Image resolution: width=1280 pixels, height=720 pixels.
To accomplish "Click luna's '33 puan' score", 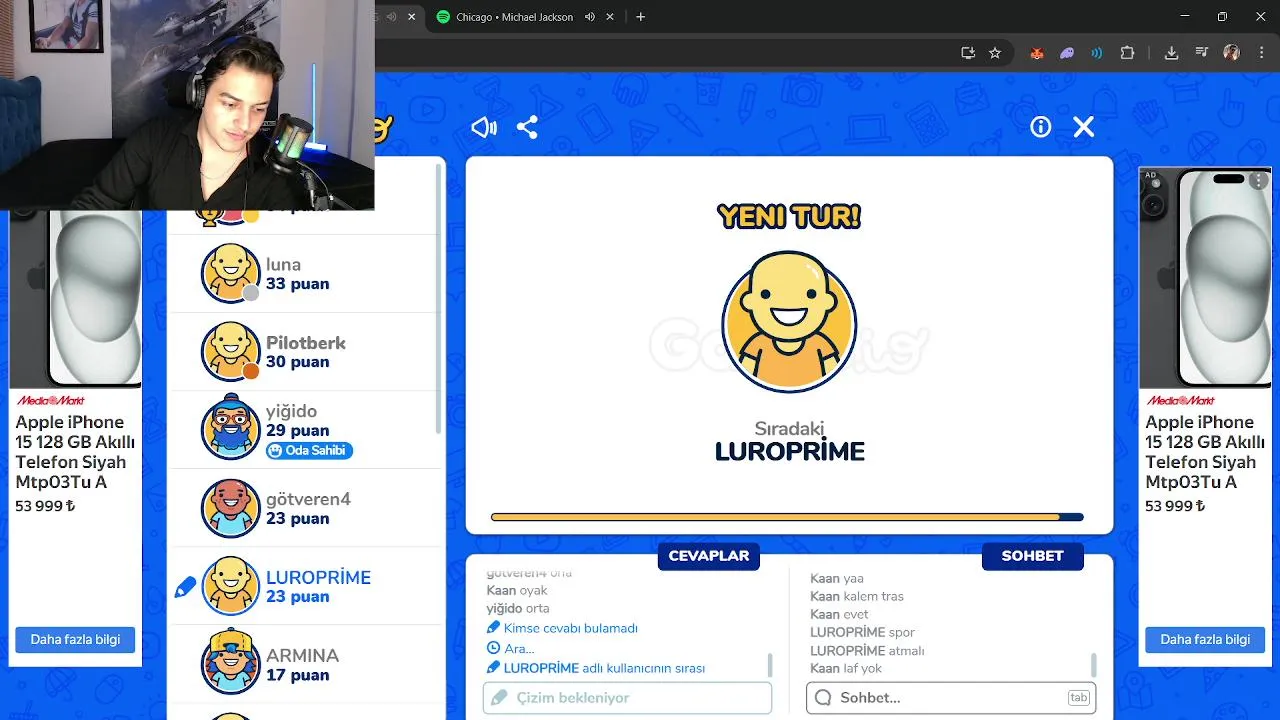I will (297, 284).
